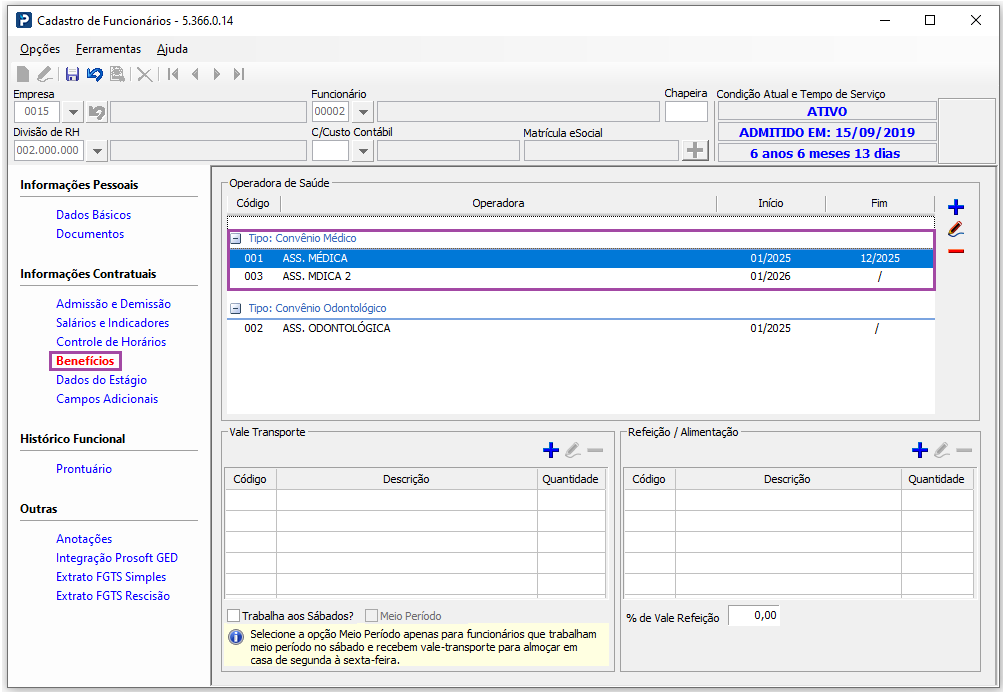Open Prontuário under Histórico Funcional
Screen dimensions: 1006x693
tap(84, 469)
